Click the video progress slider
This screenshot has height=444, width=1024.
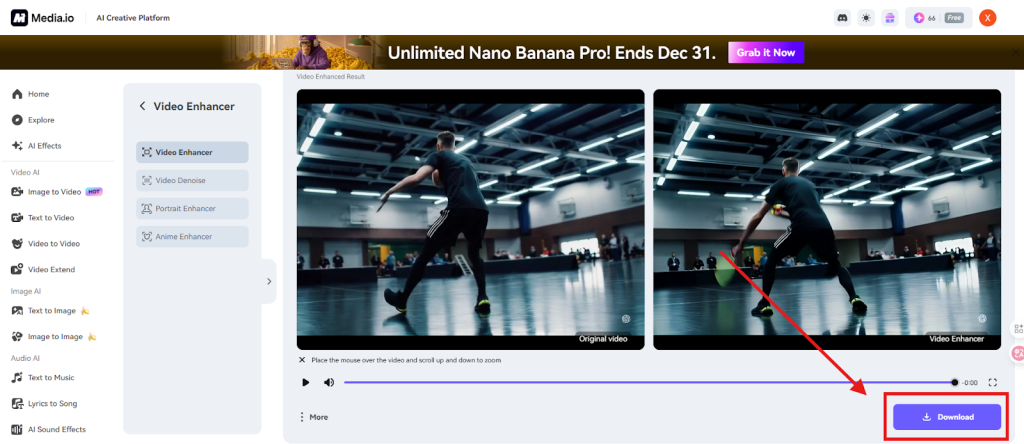[648, 382]
